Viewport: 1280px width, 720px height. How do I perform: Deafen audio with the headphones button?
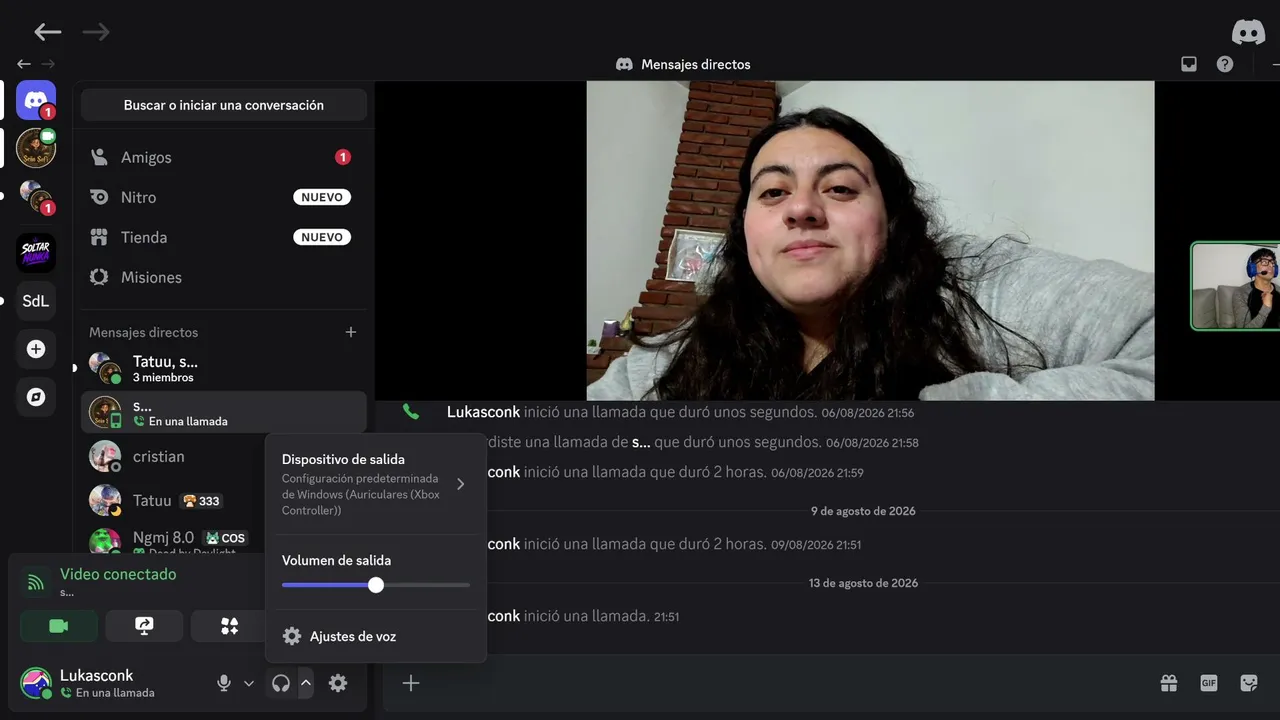tap(281, 683)
